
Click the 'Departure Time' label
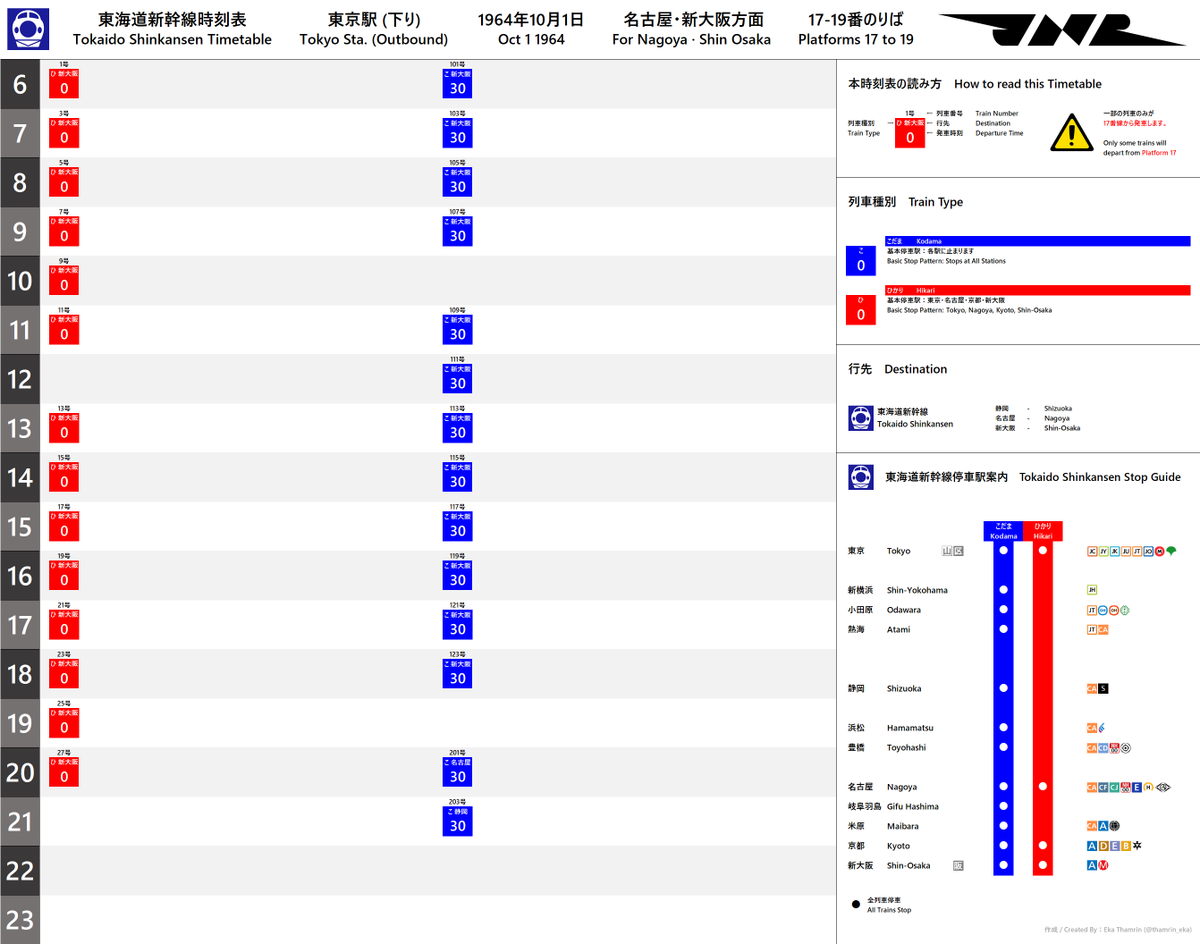pyautogui.click(x=999, y=133)
